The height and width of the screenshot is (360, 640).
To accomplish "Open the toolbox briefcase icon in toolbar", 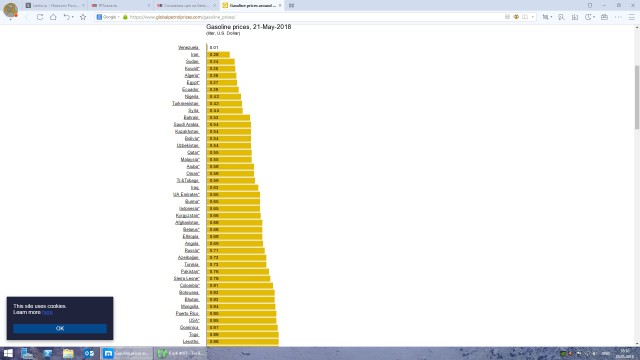I will click(604, 17).
